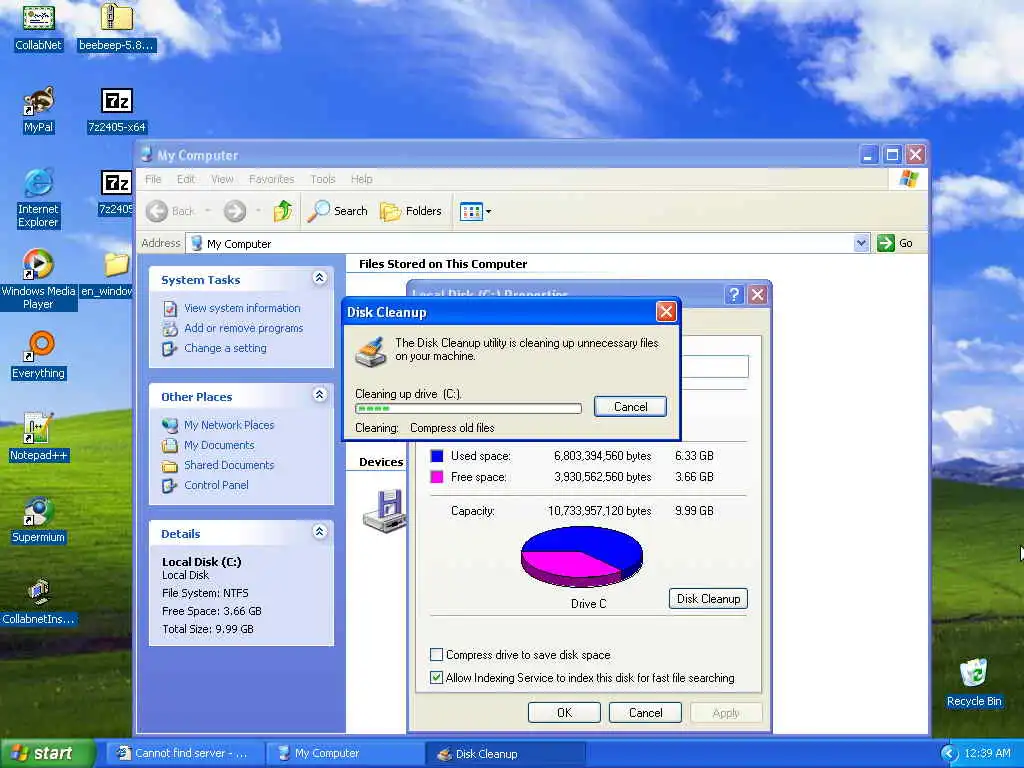The height and width of the screenshot is (768, 1024).
Task: Click the Disk Cleanup button in Properties
Action: pos(709,598)
